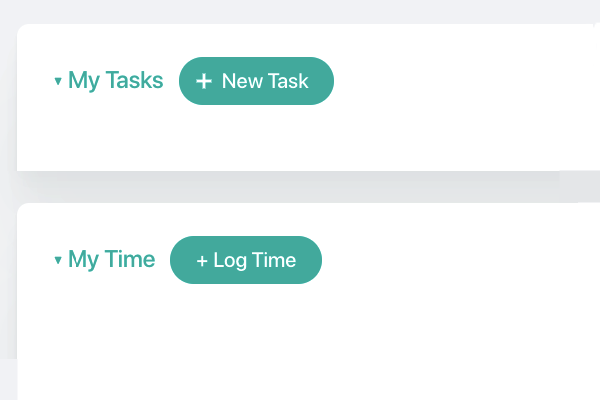Open the Log Time button
This screenshot has width=600, height=400.
point(246,260)
